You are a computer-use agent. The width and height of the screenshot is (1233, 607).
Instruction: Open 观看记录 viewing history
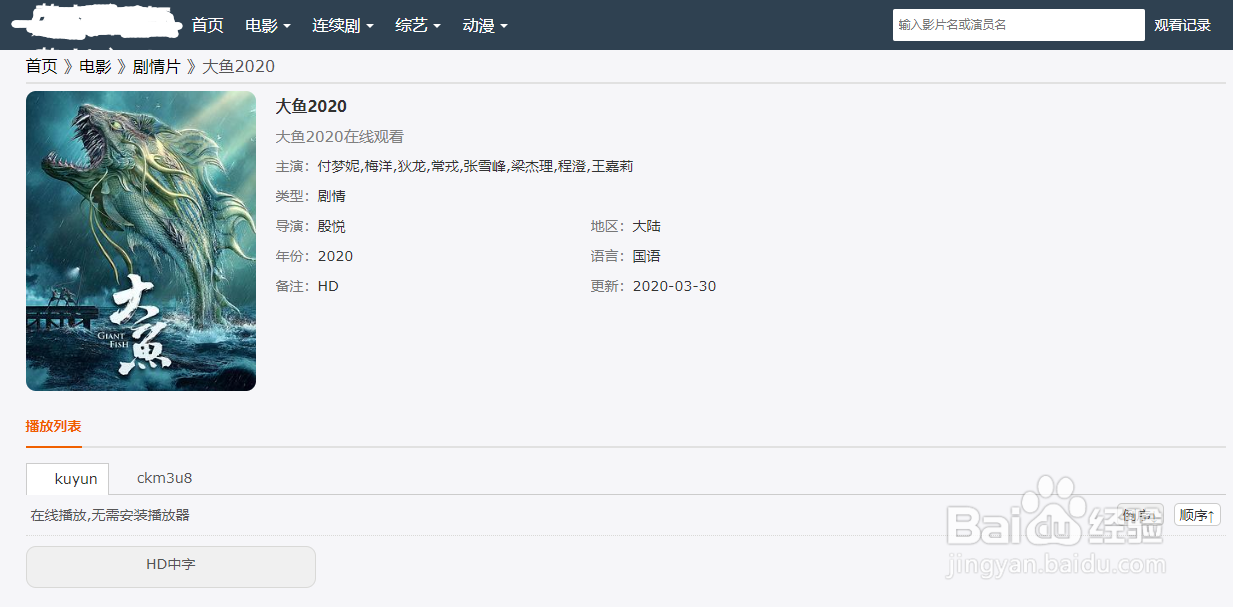[x=1183, y=23]
